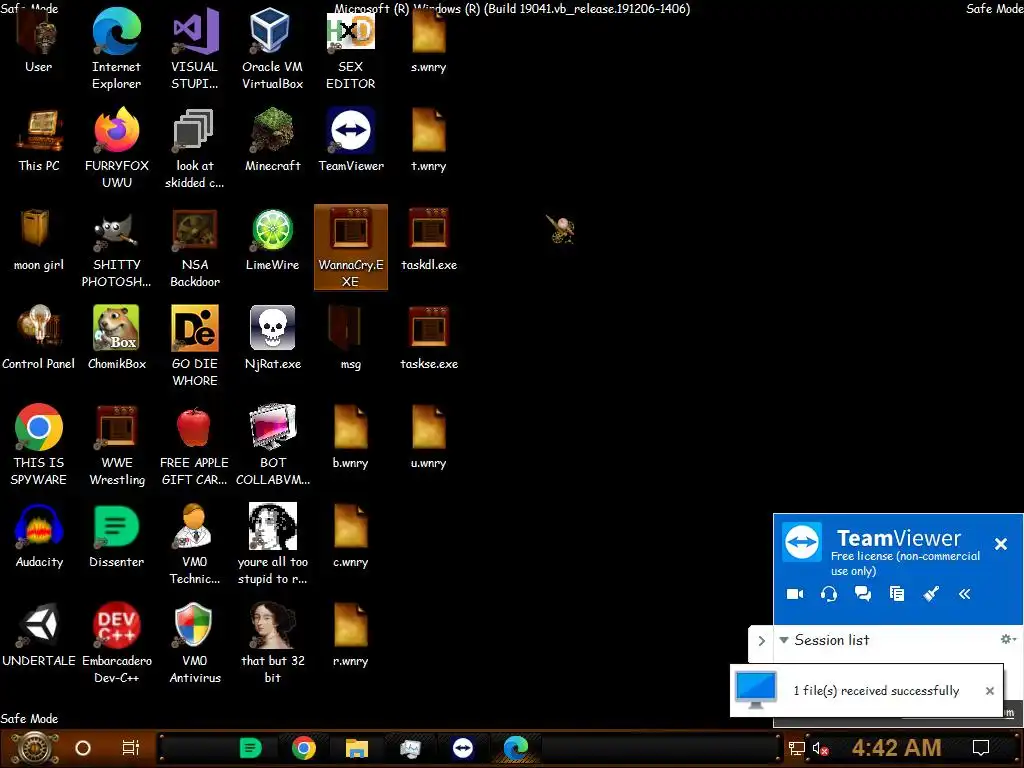This screenshot has width=1024, height=768.
Task: Select the highlighted WannaCry.EXE icon
Action: [x=351, y=247]
